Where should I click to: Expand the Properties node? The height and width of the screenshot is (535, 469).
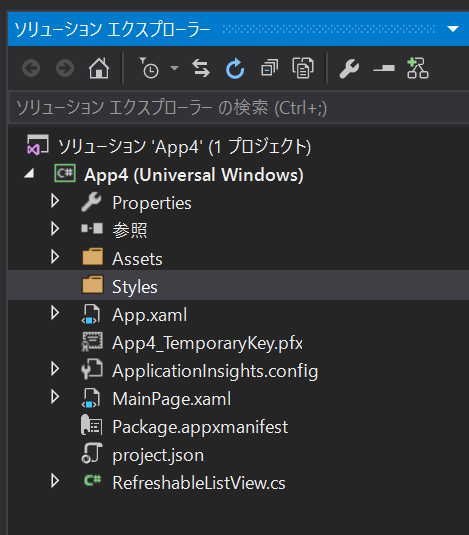click(55, 201)
